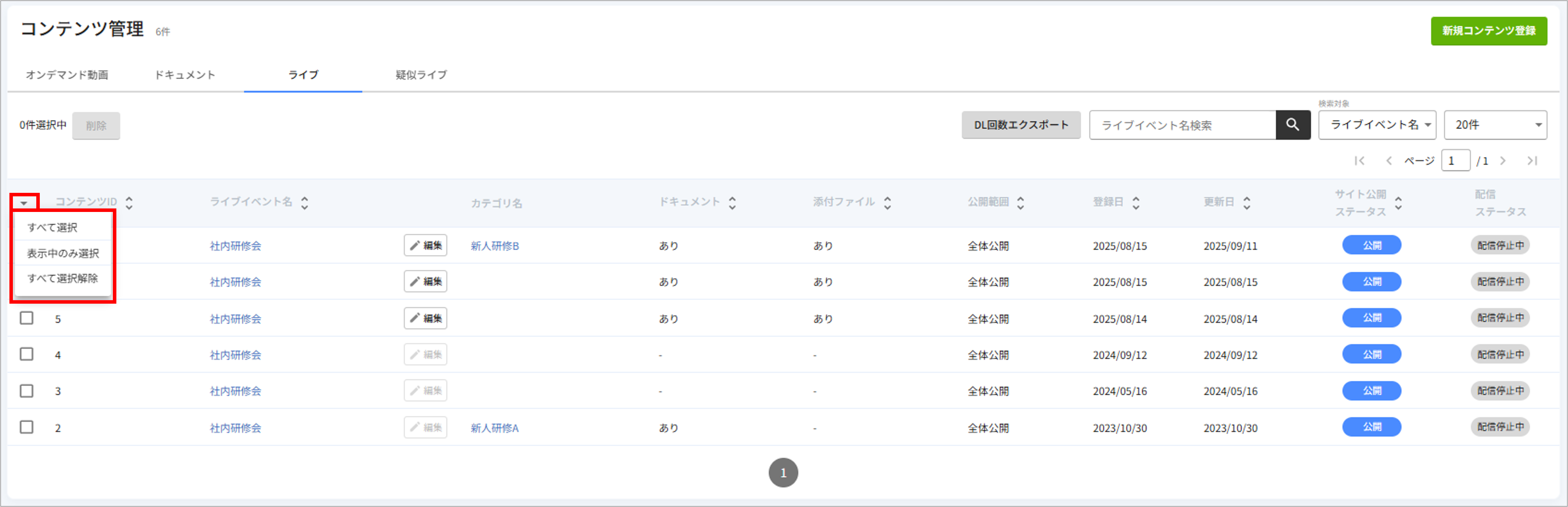Viewport: 1568px width, 507px height.
Task: Click 編集 button in row registered 2025/08/15 without category
Action: tap(425, 282)
